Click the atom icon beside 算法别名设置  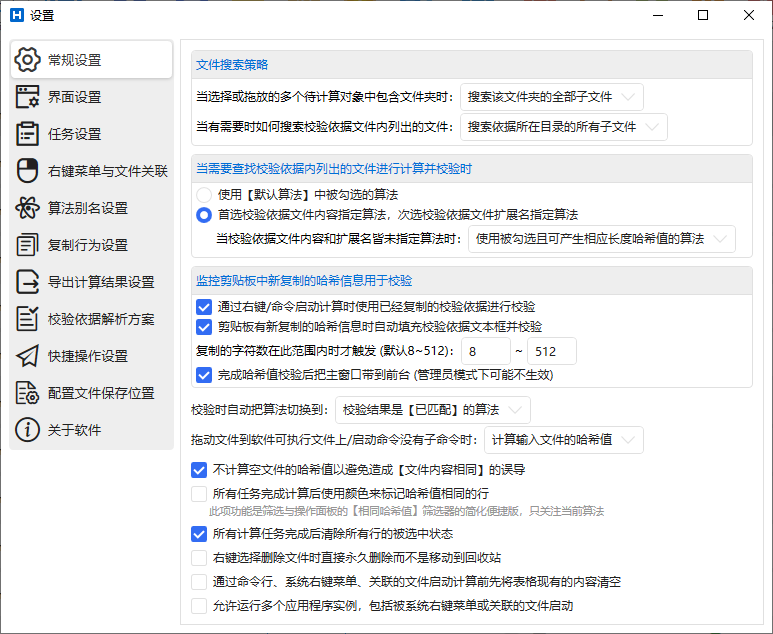click(27, 208)
